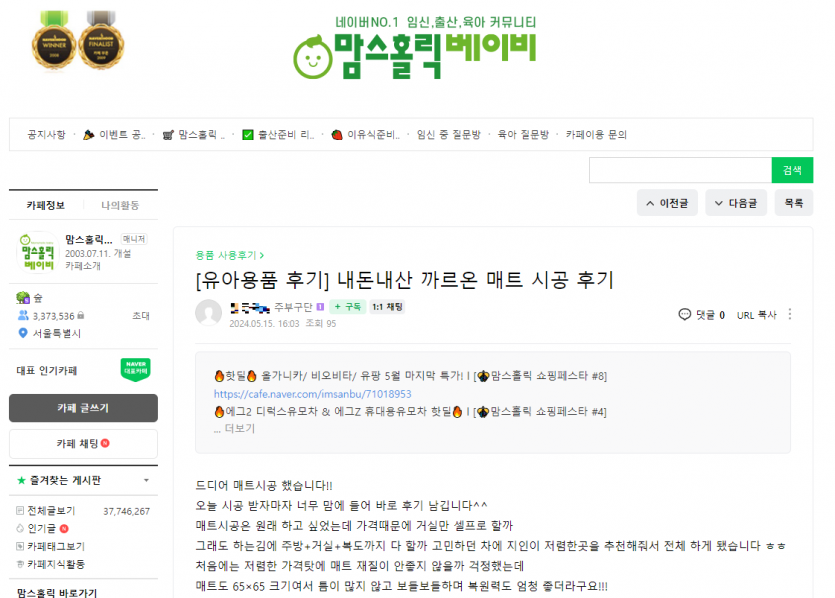Image resolution: width=835 pixels, height=598 pixels.
Task: Expand notice with ... 더보기
Action: coord(234,428)
